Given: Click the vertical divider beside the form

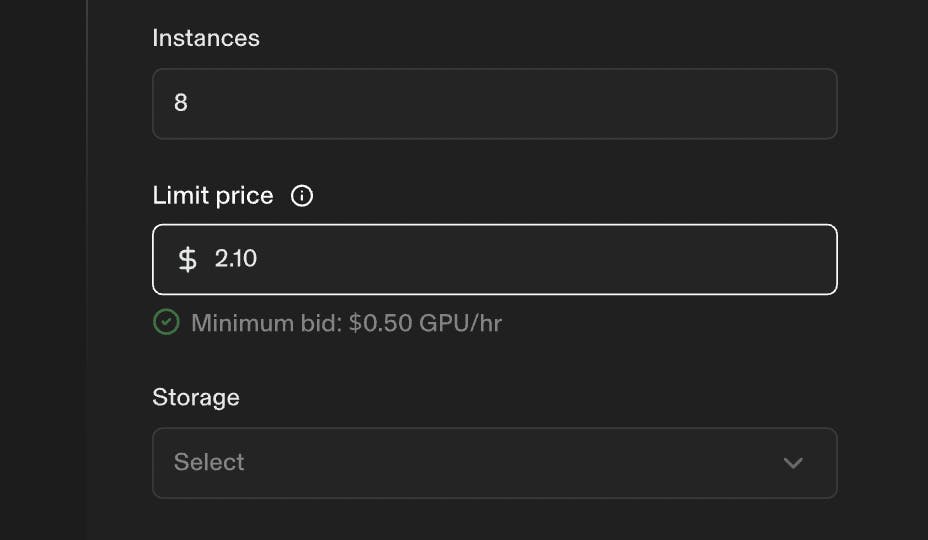Looking at the screenshot, I should (87, 270).
